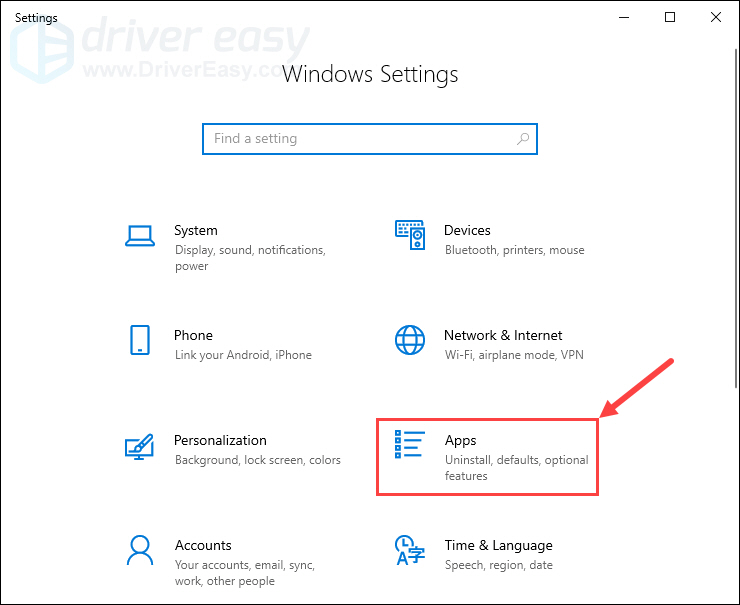Open 'Personalization' category label
Viewport: 740px width, 605px height.
tap(220, 440)
